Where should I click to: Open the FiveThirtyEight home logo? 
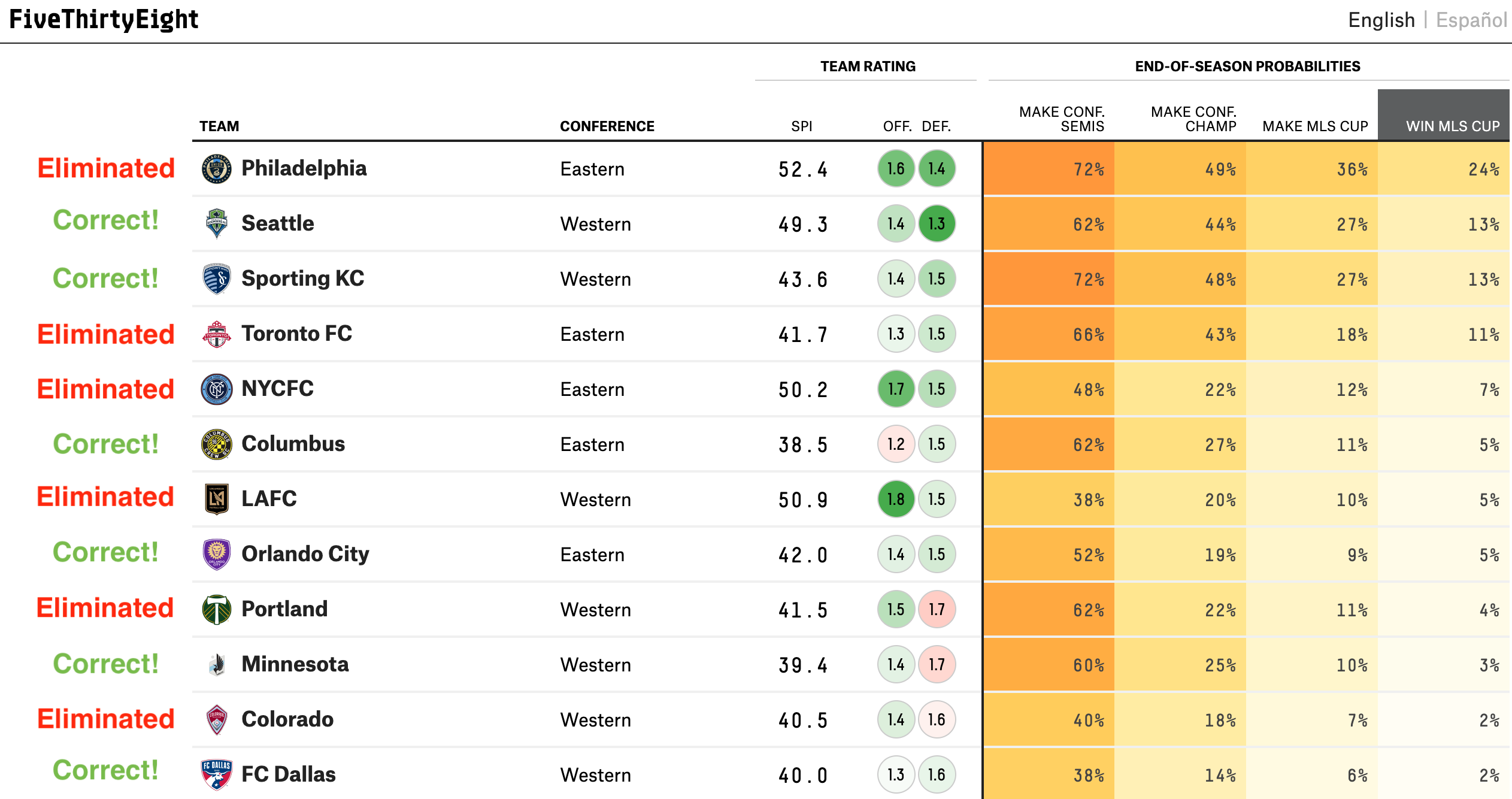click(x=104, y=20)
